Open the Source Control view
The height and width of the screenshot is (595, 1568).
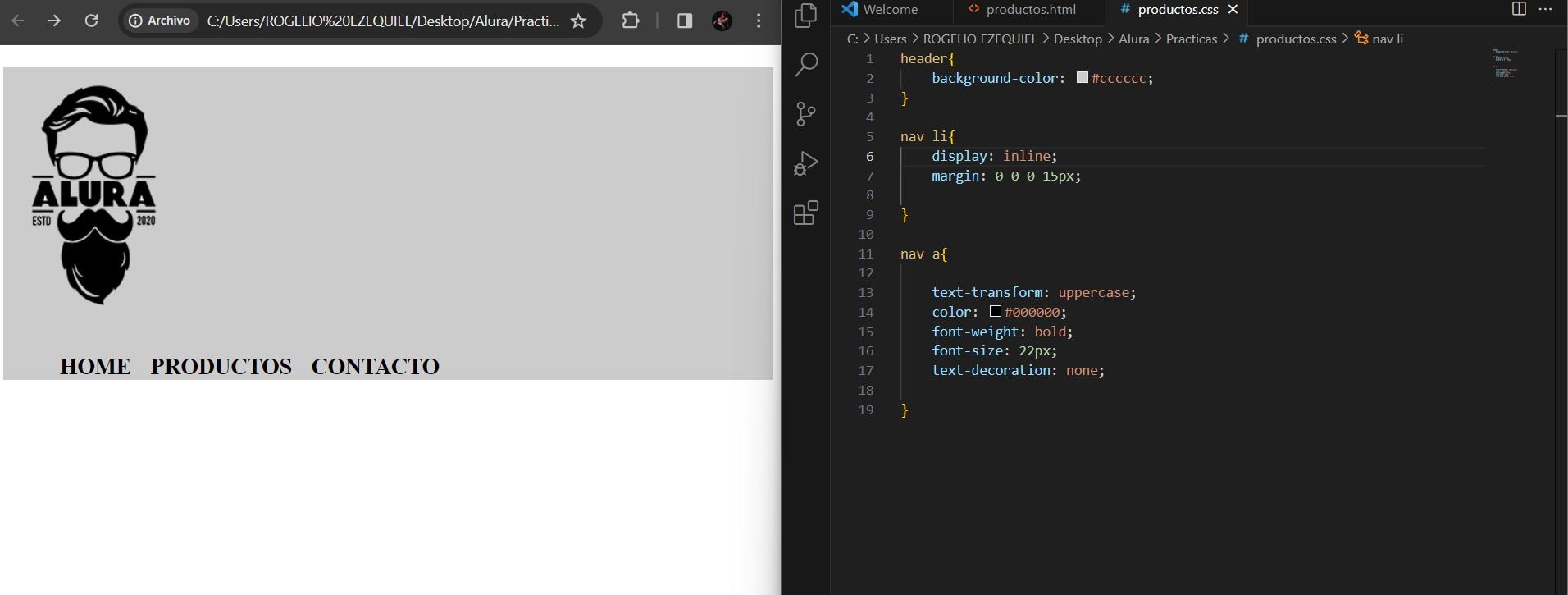pyautogui.click(x=806, y=114)
